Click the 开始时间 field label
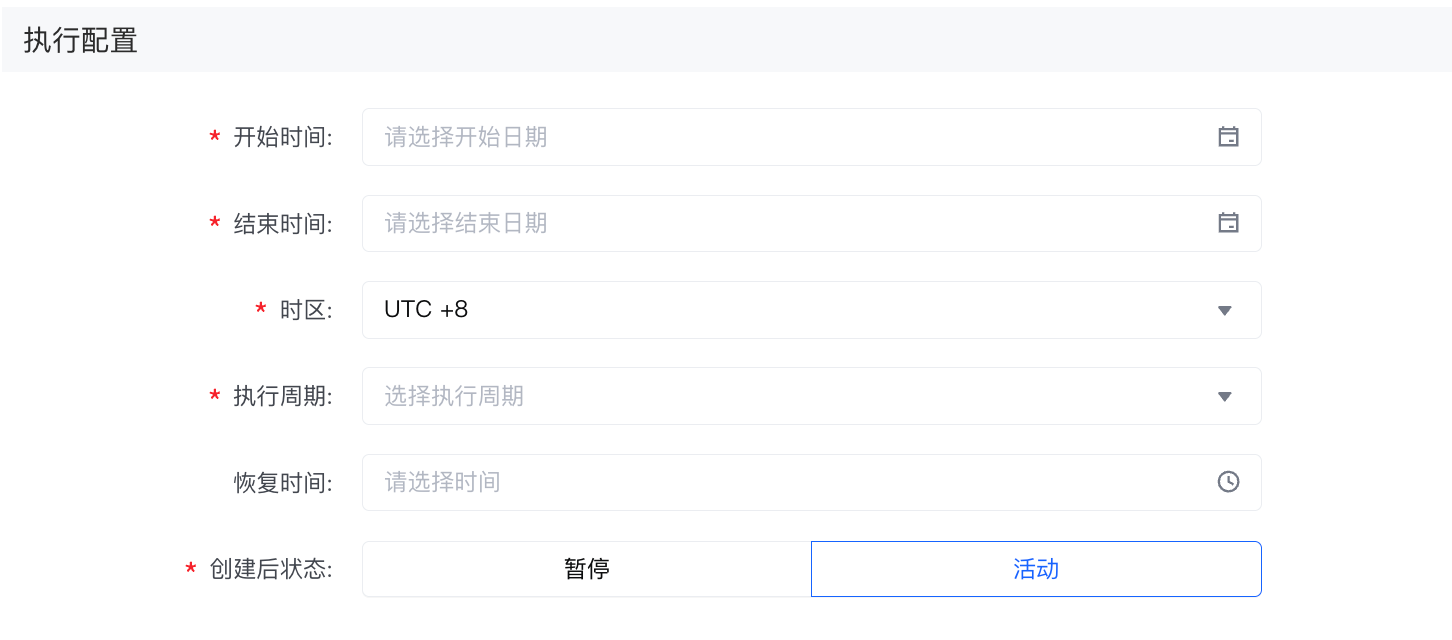The width and height of the screenshot is (1452, 640). pyautogui.click(x=282, y=138)
